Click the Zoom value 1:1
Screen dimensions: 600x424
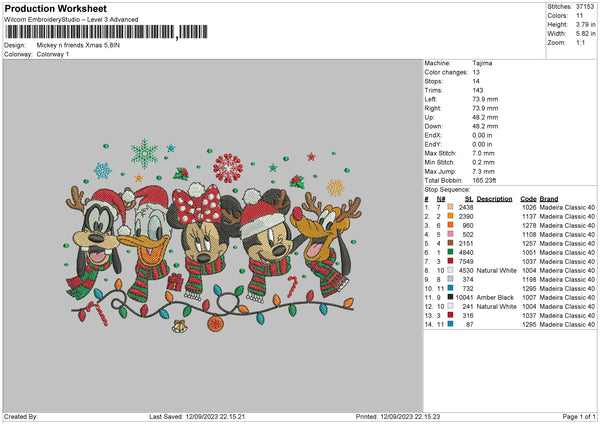580,42
